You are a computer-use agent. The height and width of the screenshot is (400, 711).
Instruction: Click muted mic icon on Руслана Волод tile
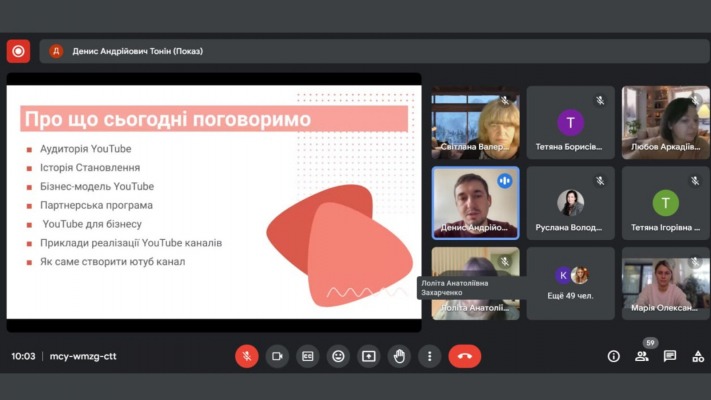point(600,181)
